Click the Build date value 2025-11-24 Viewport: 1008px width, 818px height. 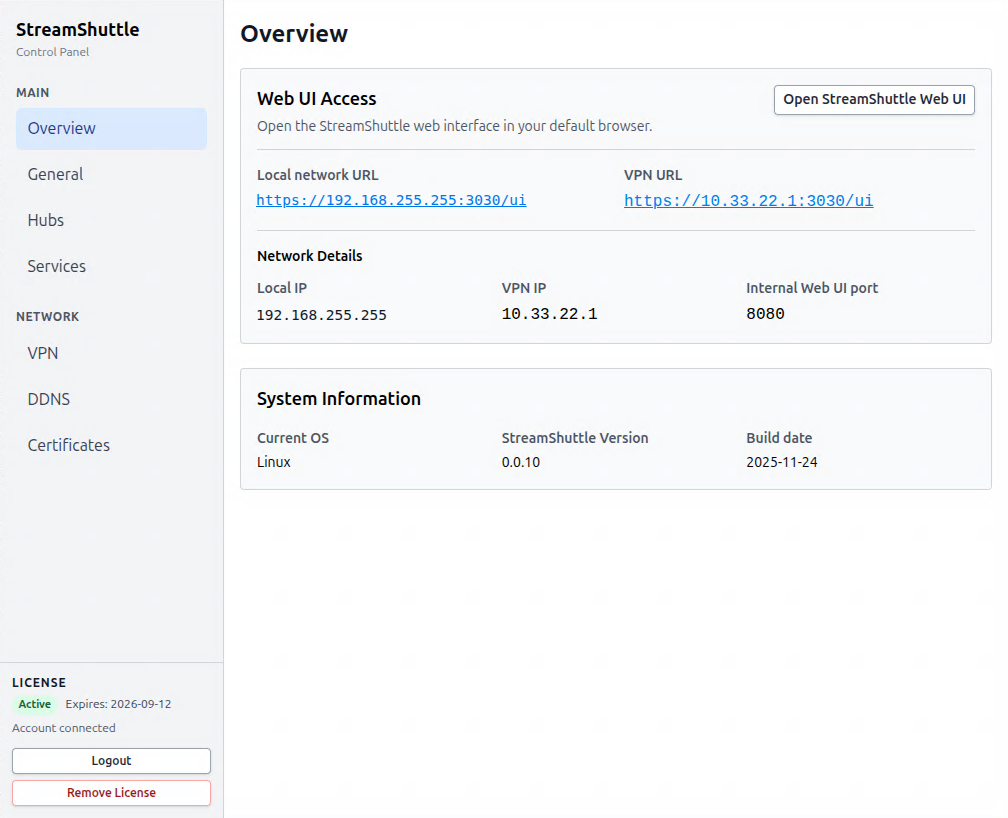coord(782,462)
